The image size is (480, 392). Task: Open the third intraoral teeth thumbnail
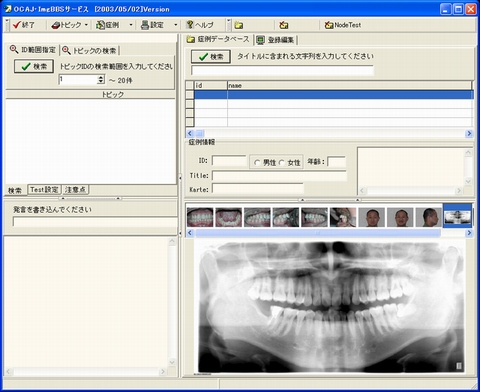click(257, 217)
